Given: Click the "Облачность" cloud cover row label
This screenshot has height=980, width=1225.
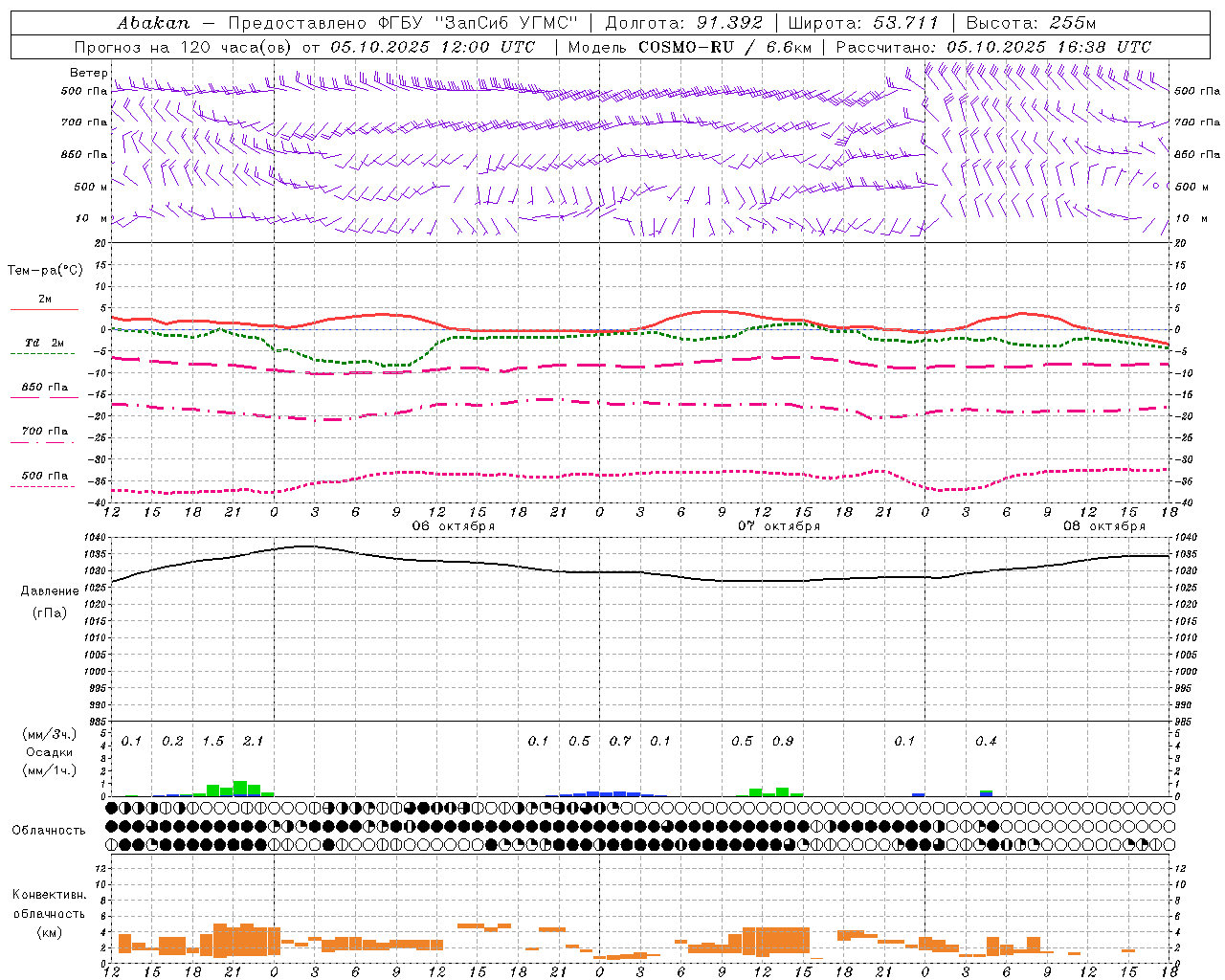Looking at the screenshot, I should tap(49, 831).
